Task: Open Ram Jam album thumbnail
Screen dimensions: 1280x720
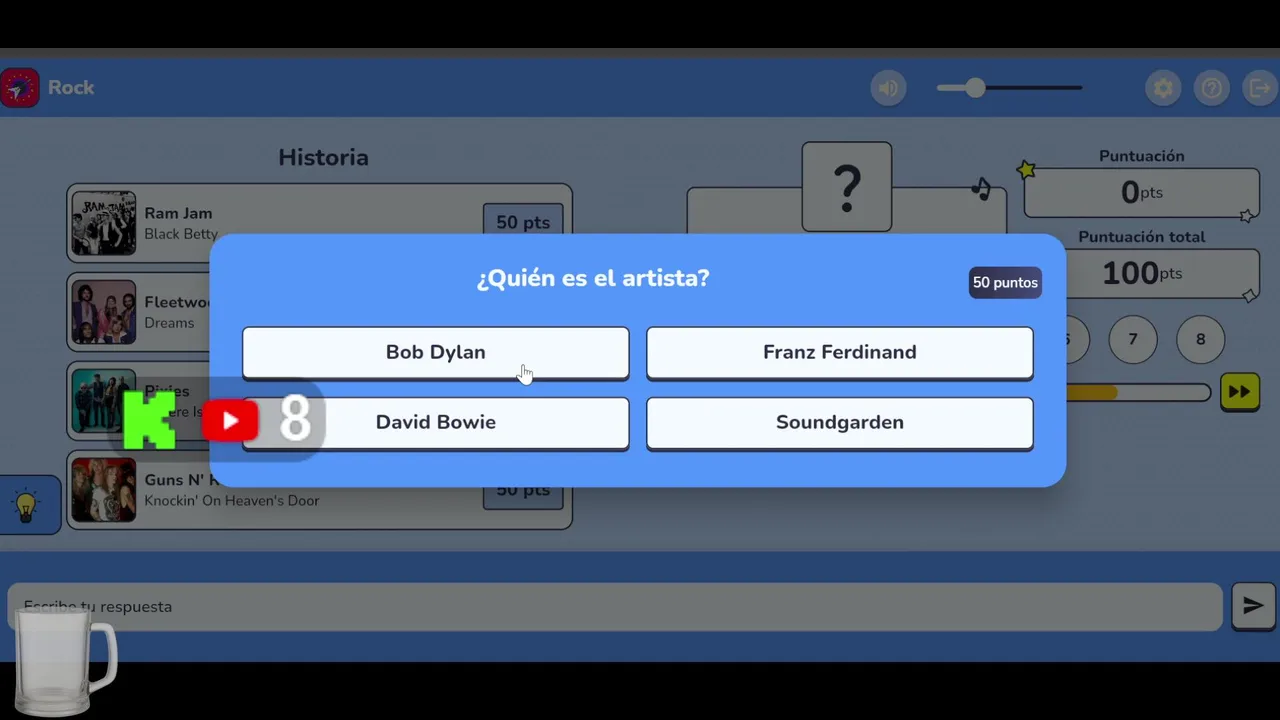Action: [103, 223]
